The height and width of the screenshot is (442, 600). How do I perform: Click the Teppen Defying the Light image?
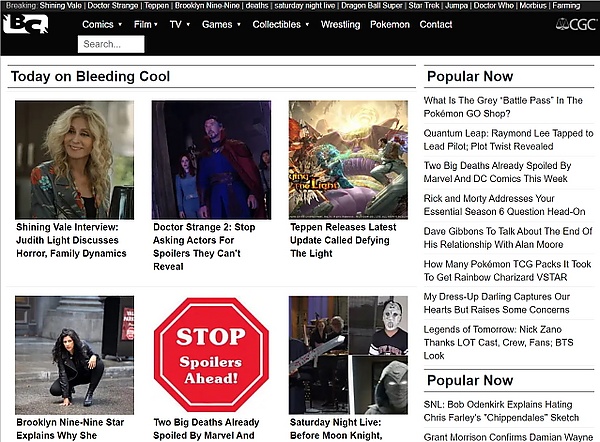click(348, 159)
